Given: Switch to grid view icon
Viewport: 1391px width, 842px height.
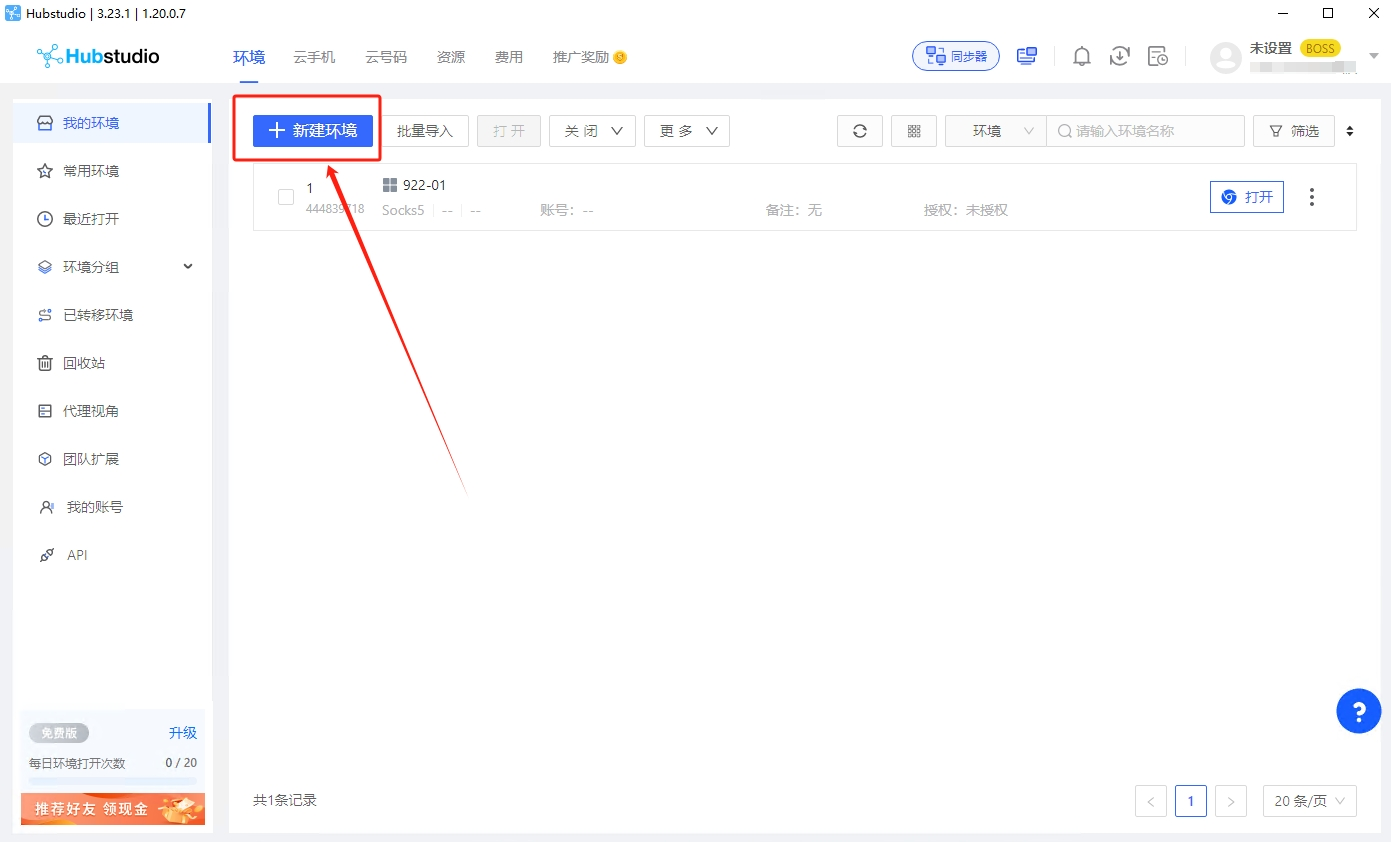Looking at the screenshot, I should [x=913, y=131].
